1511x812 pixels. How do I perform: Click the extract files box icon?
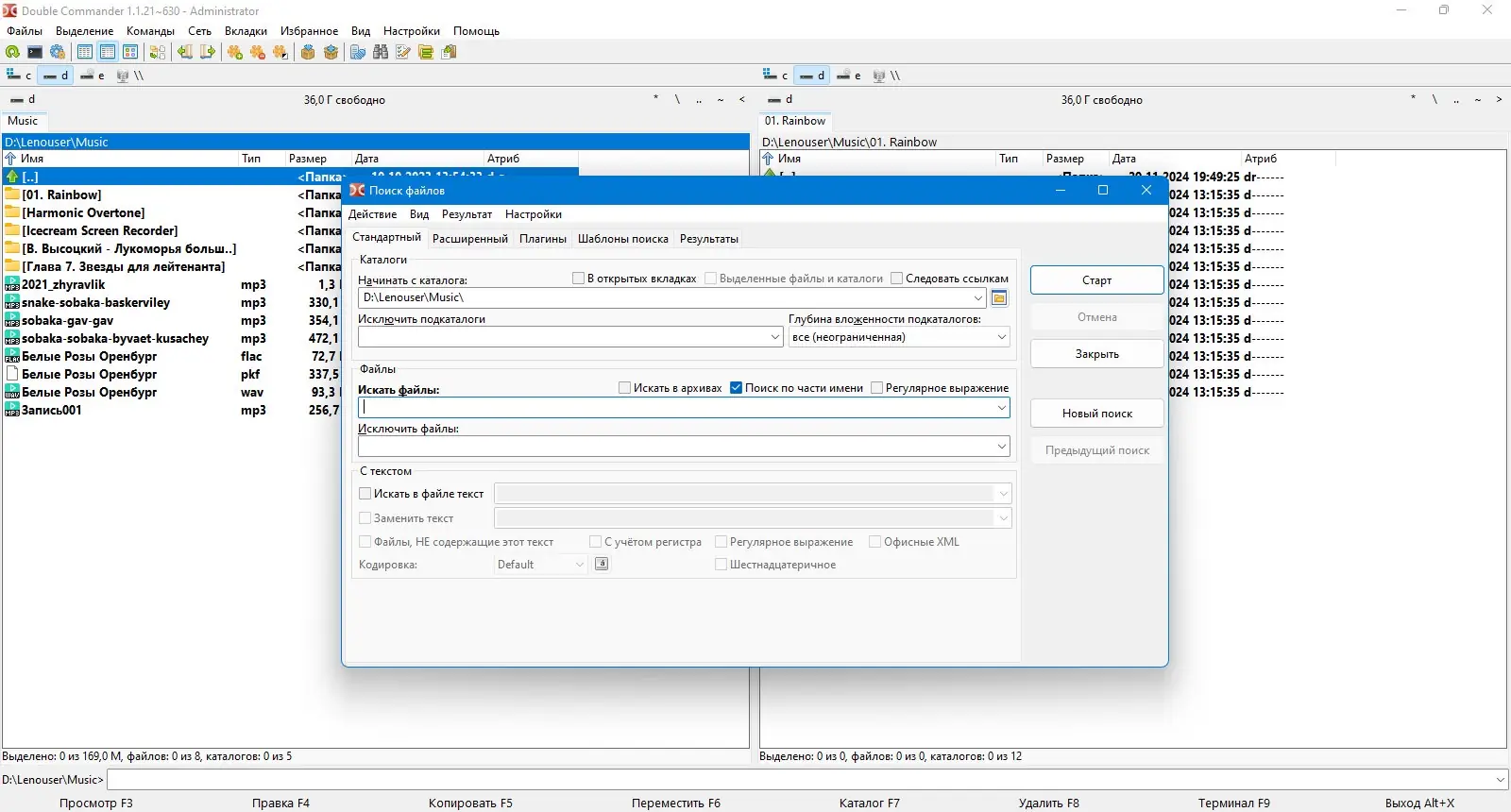pos(331,52)
